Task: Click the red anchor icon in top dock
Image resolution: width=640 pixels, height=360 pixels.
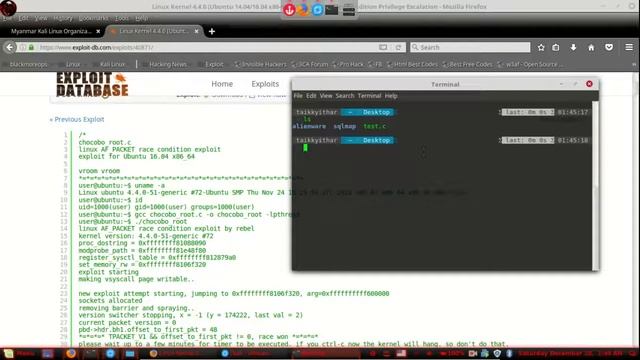Action: [x=289, y=10]
